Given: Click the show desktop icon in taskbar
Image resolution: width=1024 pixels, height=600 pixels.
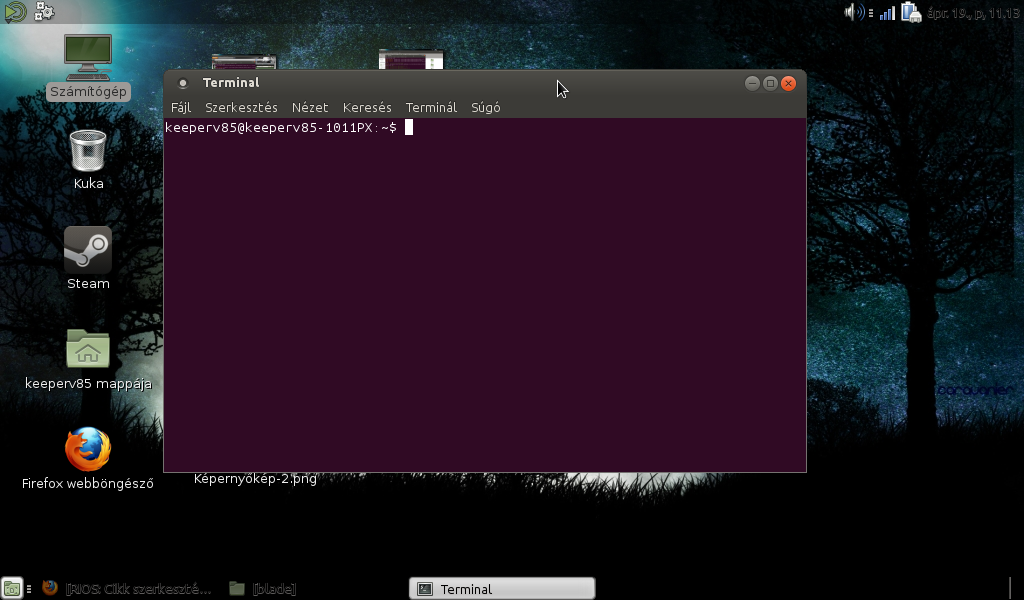Looking at the screenshot, I should point(12,589).
